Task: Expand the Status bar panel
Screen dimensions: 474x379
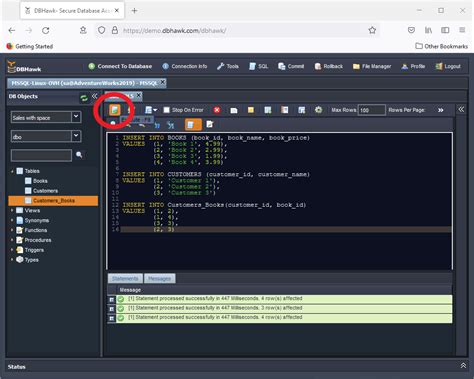Action: click(x=463, y=366)
